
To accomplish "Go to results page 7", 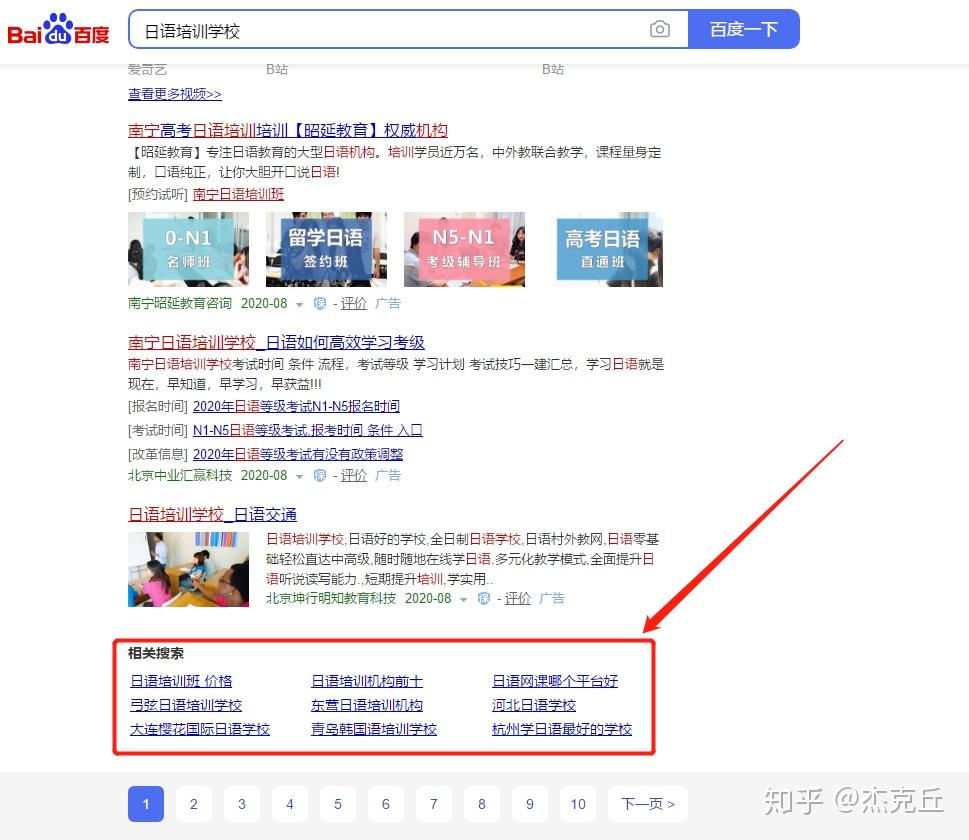I will 434,804.
